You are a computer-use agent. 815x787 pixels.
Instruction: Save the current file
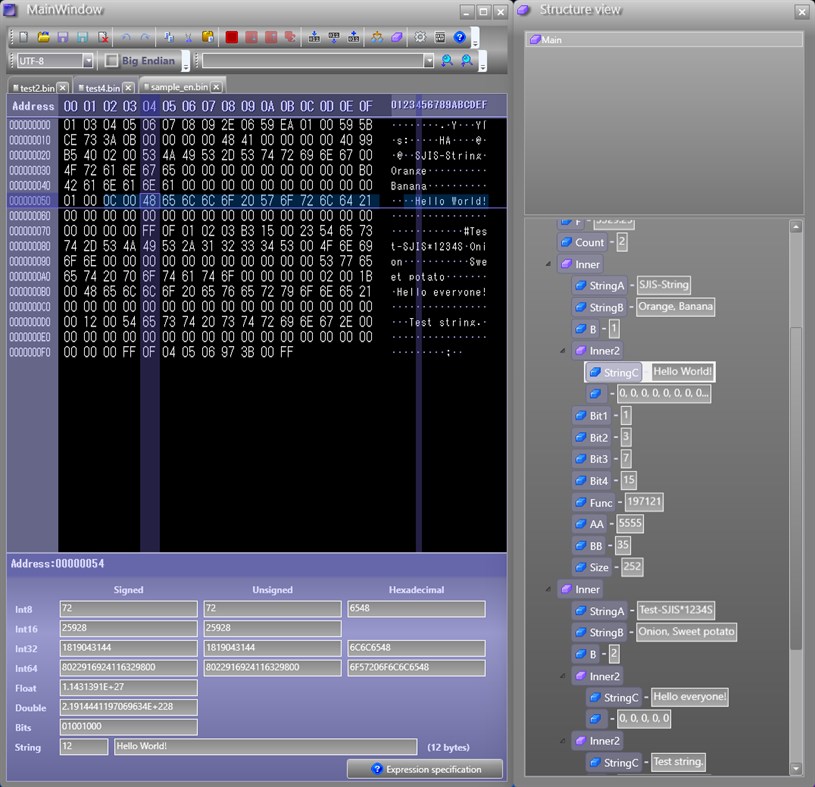pyautogui.click(x=63, y=37)
